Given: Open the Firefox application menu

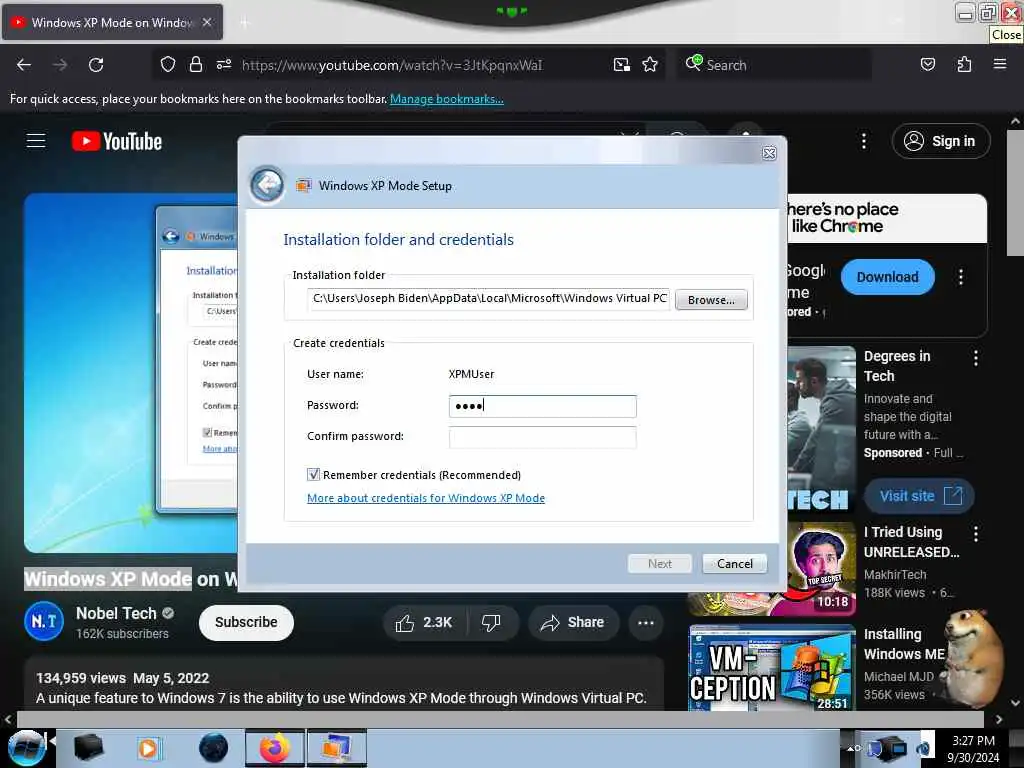Looking at the screenshot, I should pyautogui.click(x=1000, y=64).
